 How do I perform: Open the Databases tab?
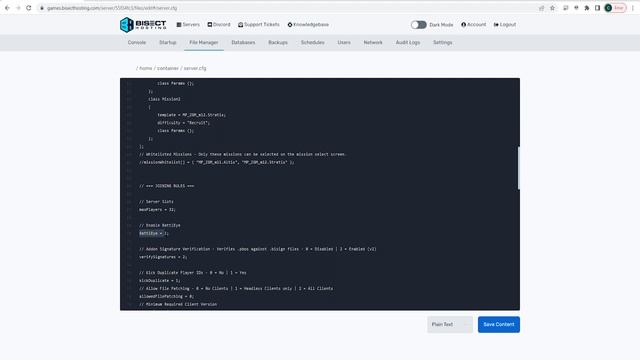[x=243, y=42]
